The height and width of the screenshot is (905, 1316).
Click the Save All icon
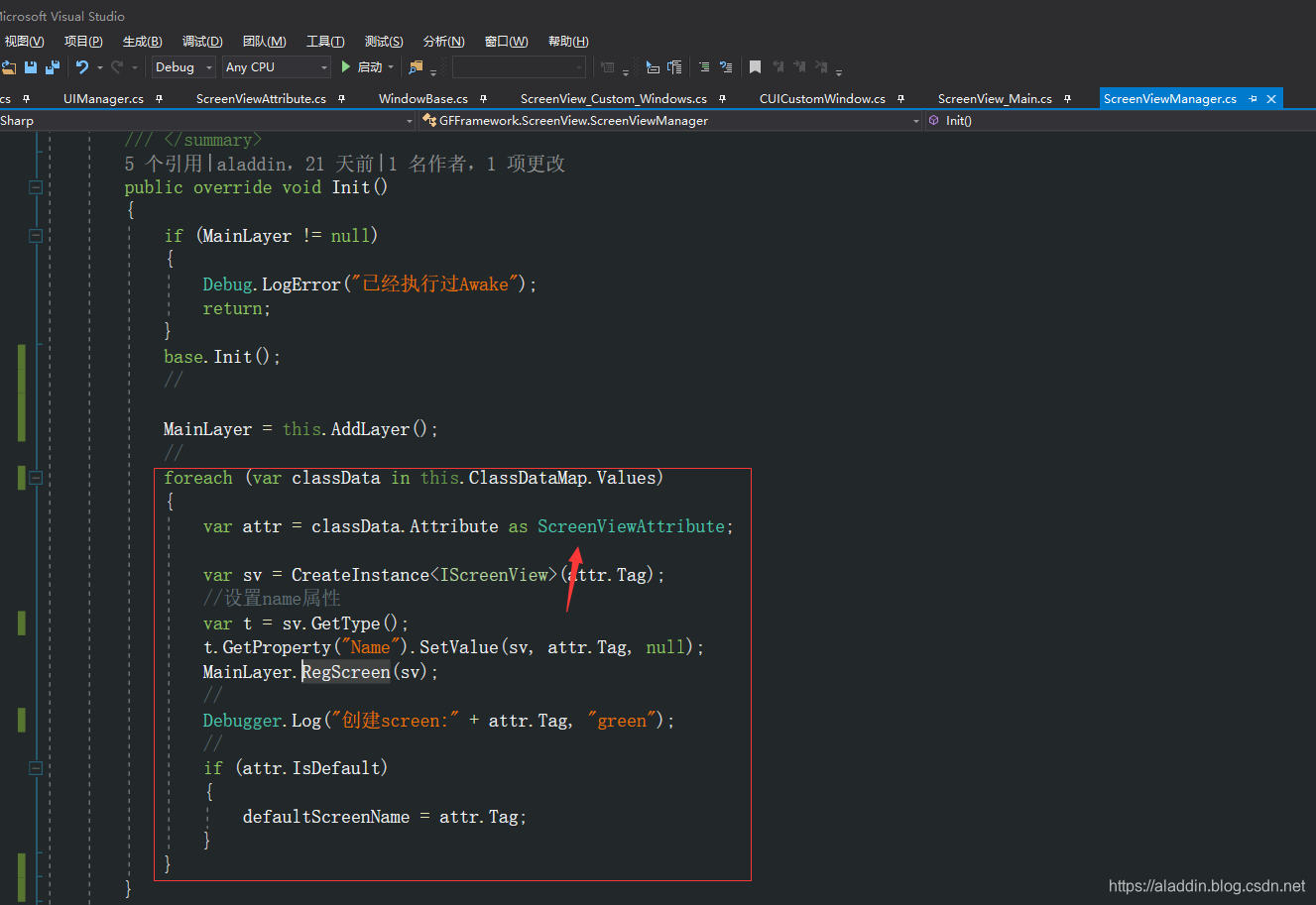53,67
